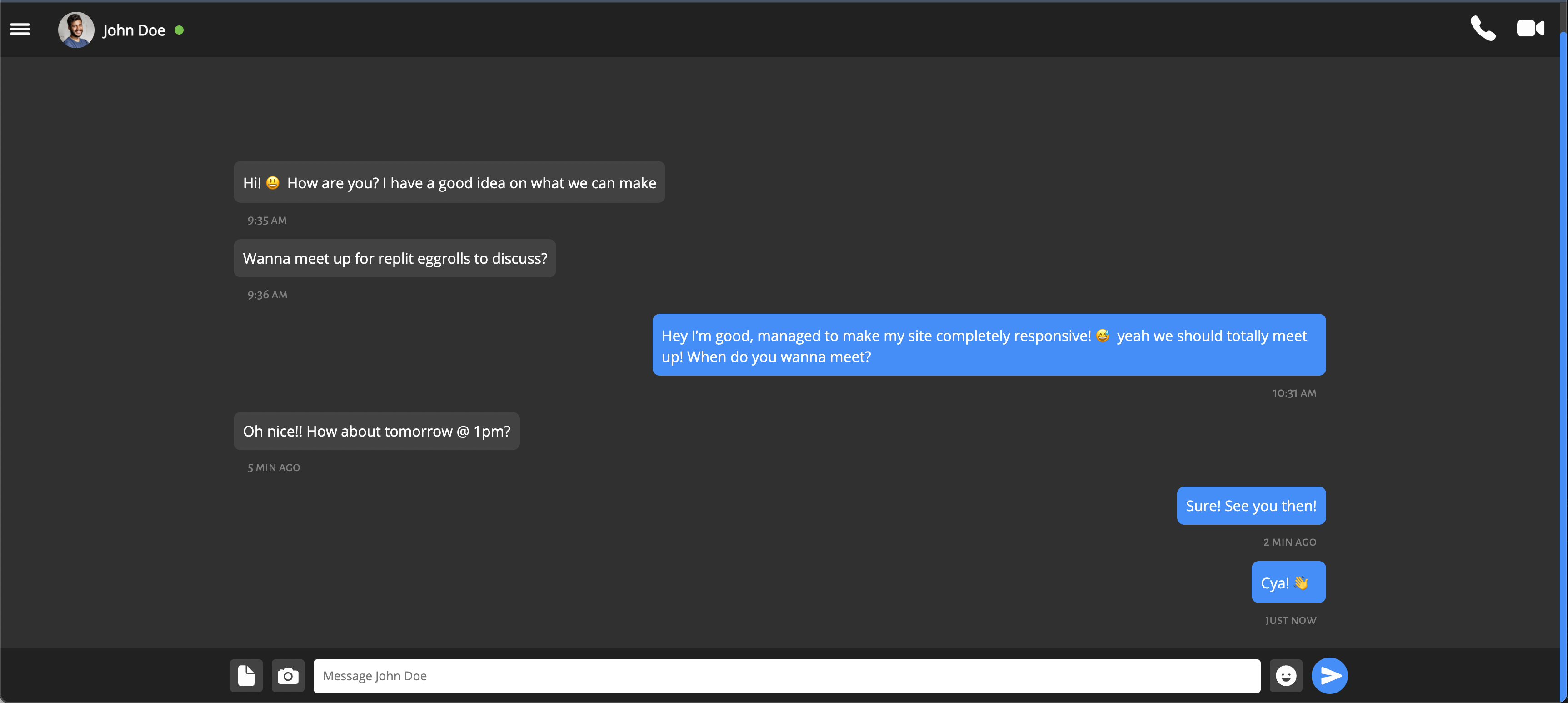Click the 'Sure! See you then!' message
The image size is (1568, 703).
pos(1252,506)
